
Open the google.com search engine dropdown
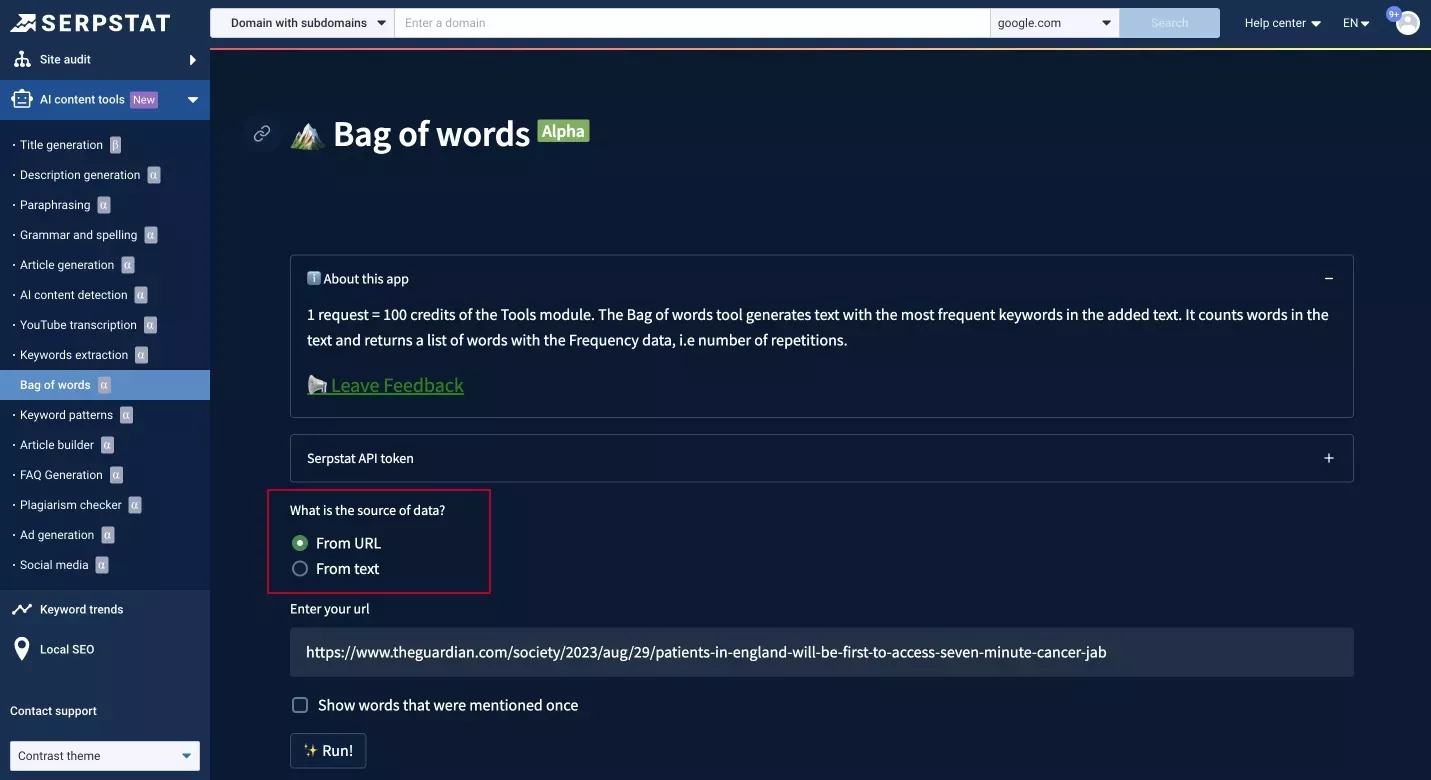[x=1054, y=23]
